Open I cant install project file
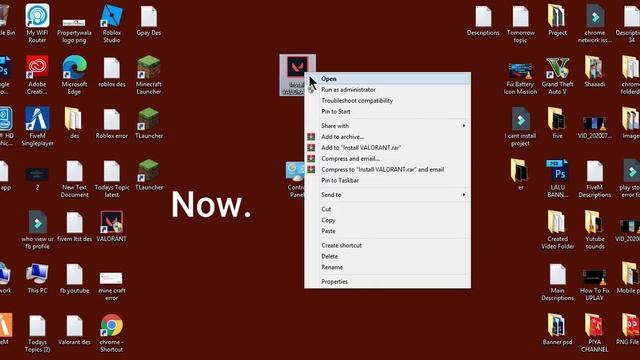The width and height of the screenshot is (640, 360). click(520, 119)
